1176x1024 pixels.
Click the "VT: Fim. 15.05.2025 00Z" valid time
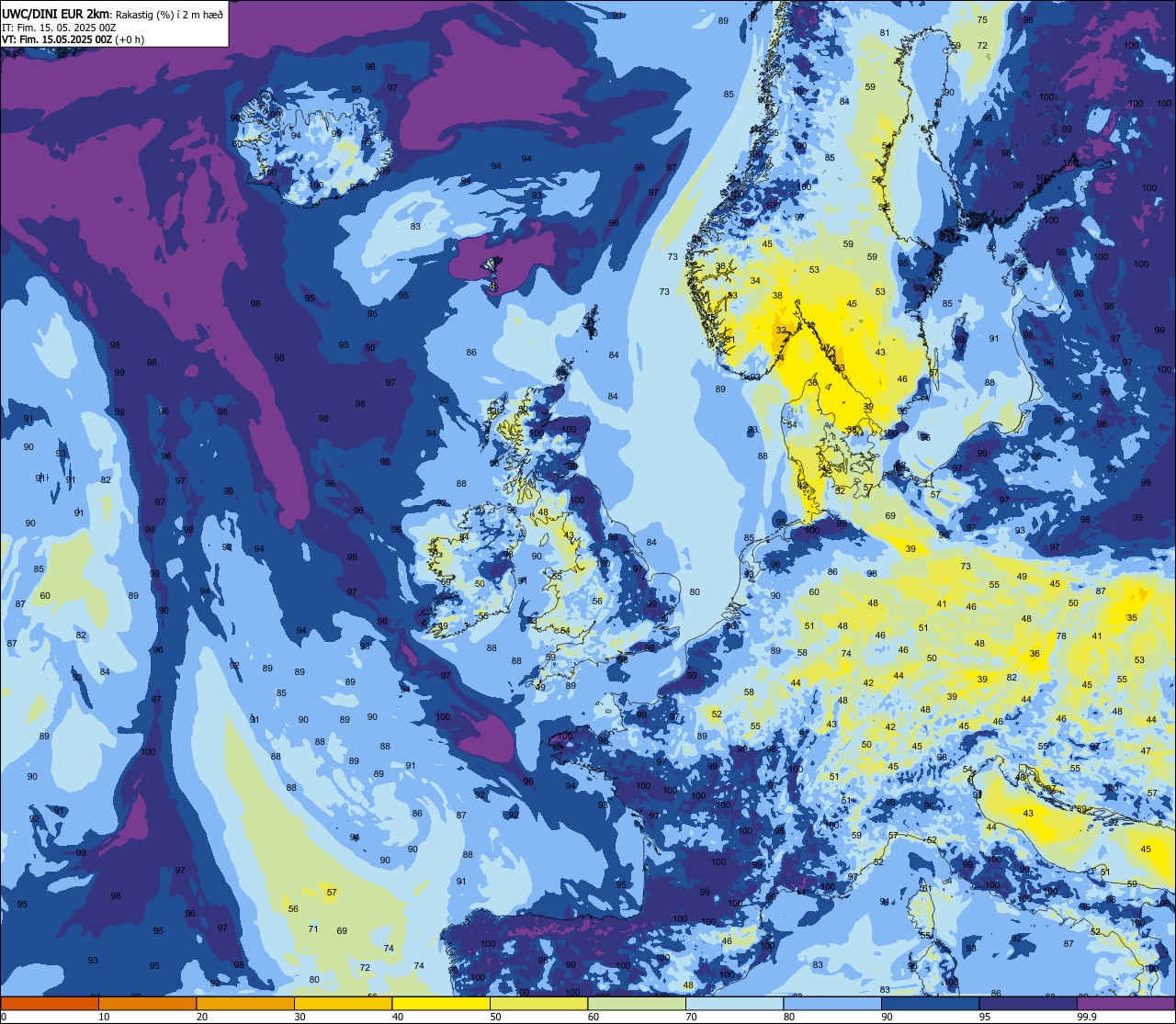point(57,39)
